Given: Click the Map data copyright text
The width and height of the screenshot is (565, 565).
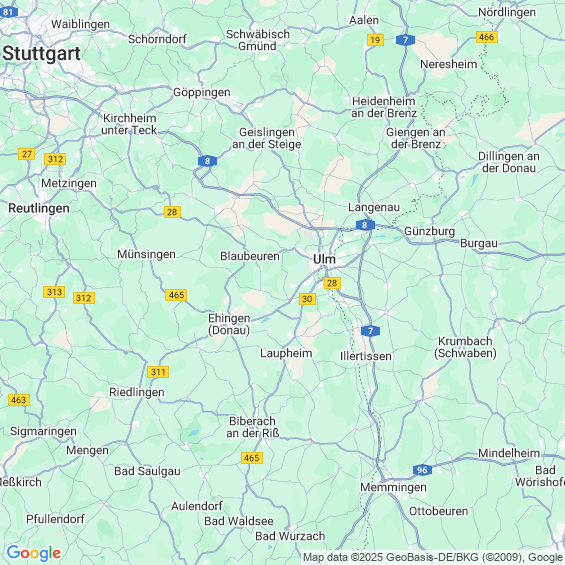Looking at the screenshot, I should point(433,557).
